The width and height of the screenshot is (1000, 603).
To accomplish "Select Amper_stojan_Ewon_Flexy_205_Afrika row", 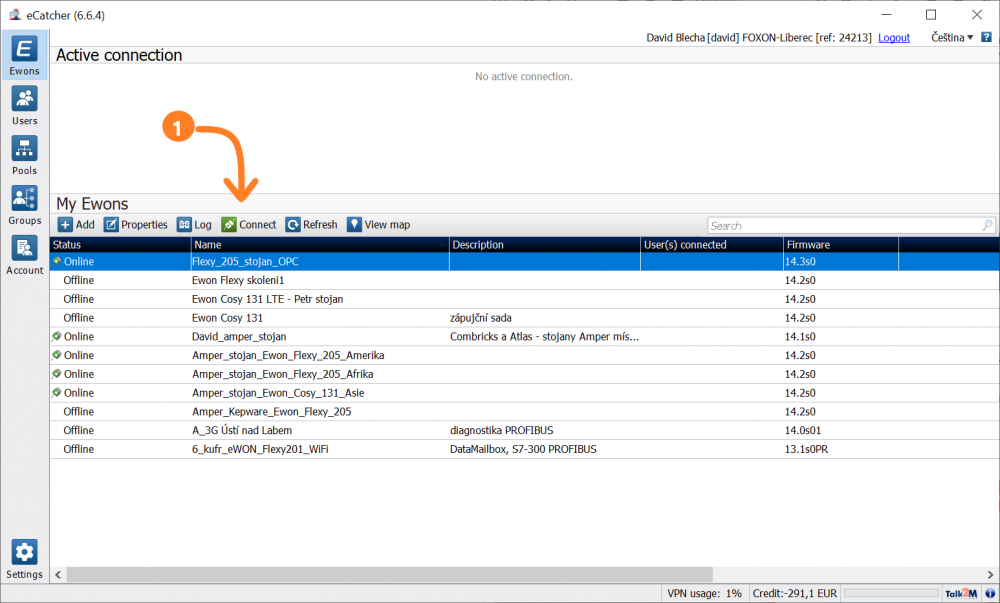I will [x=524, y=374].
